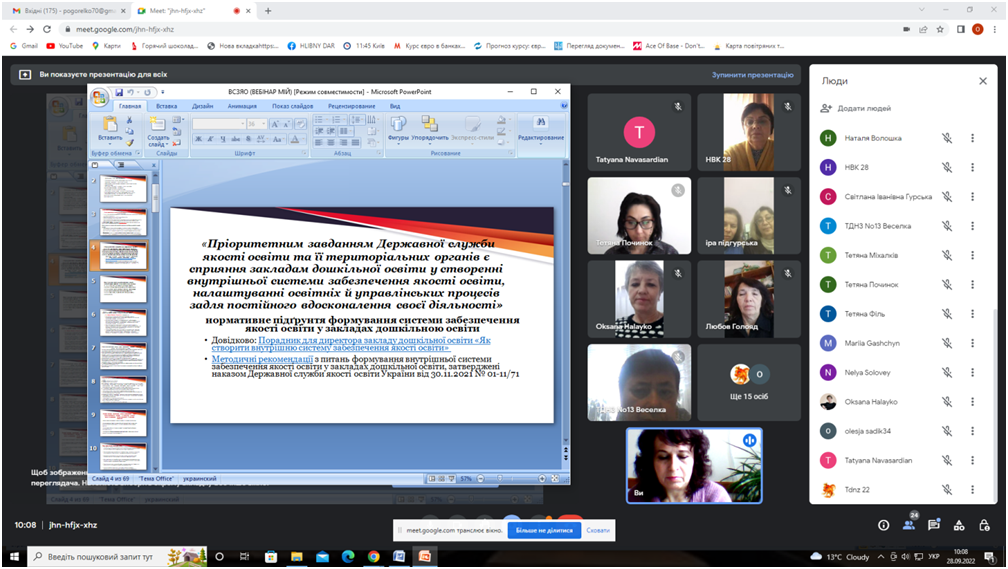Toggle mute for НВК 28 in list

(x=947, y=167)
